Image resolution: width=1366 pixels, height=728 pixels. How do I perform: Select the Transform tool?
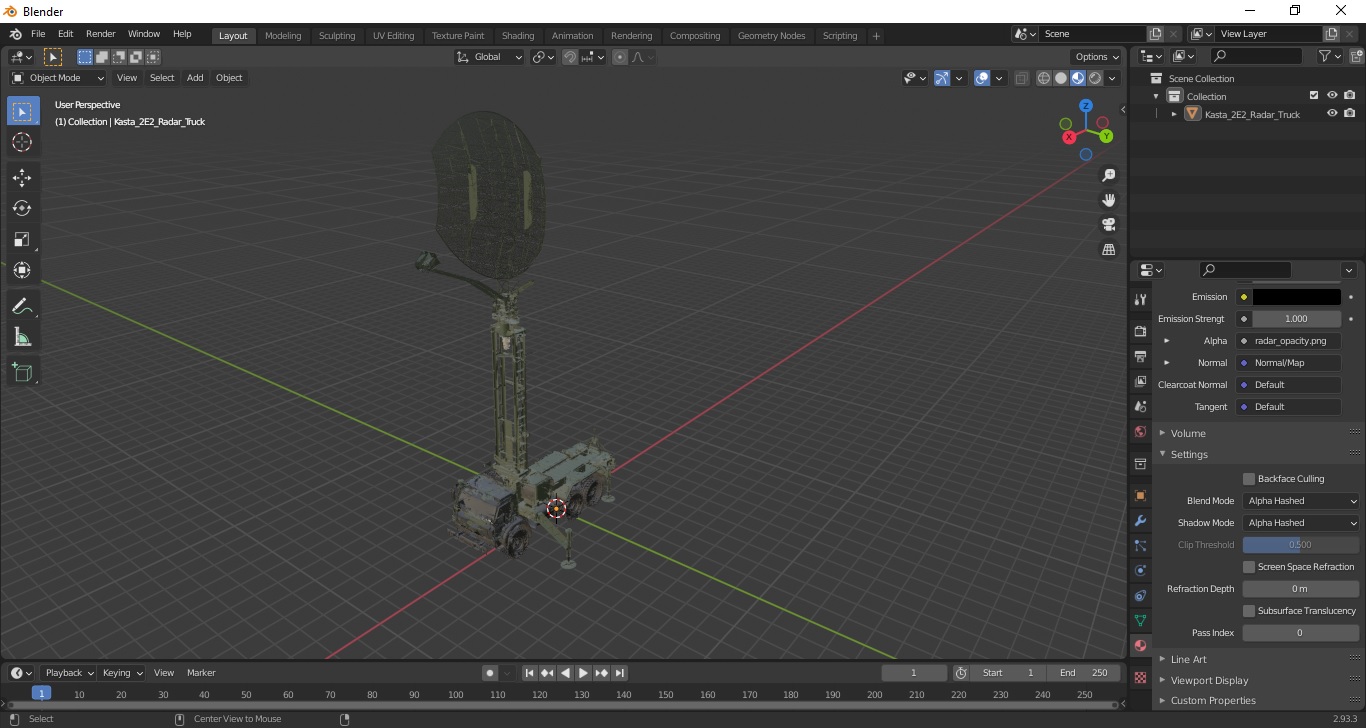(23, 270)
